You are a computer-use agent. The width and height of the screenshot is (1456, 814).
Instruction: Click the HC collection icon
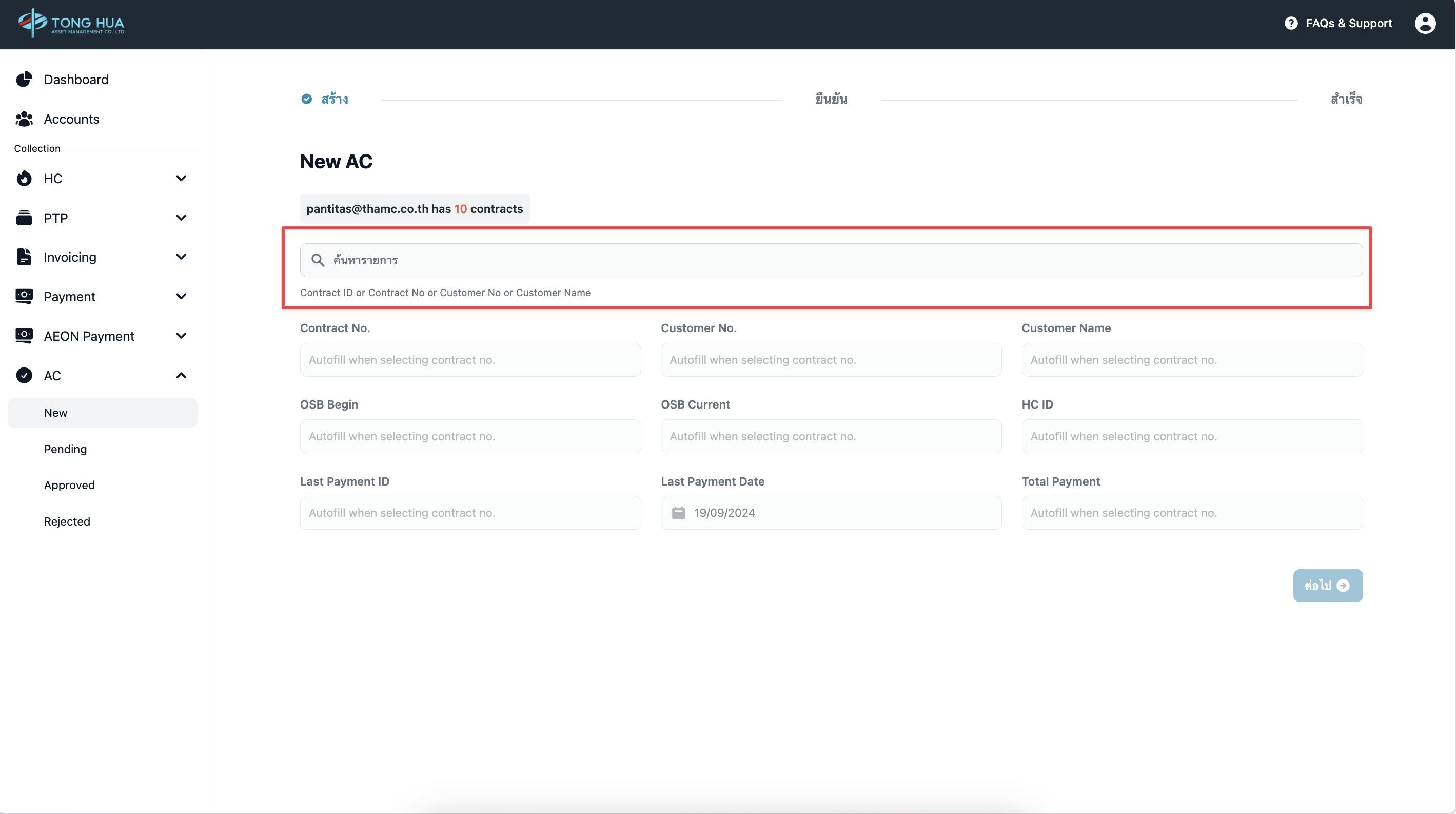coord(24,178)
